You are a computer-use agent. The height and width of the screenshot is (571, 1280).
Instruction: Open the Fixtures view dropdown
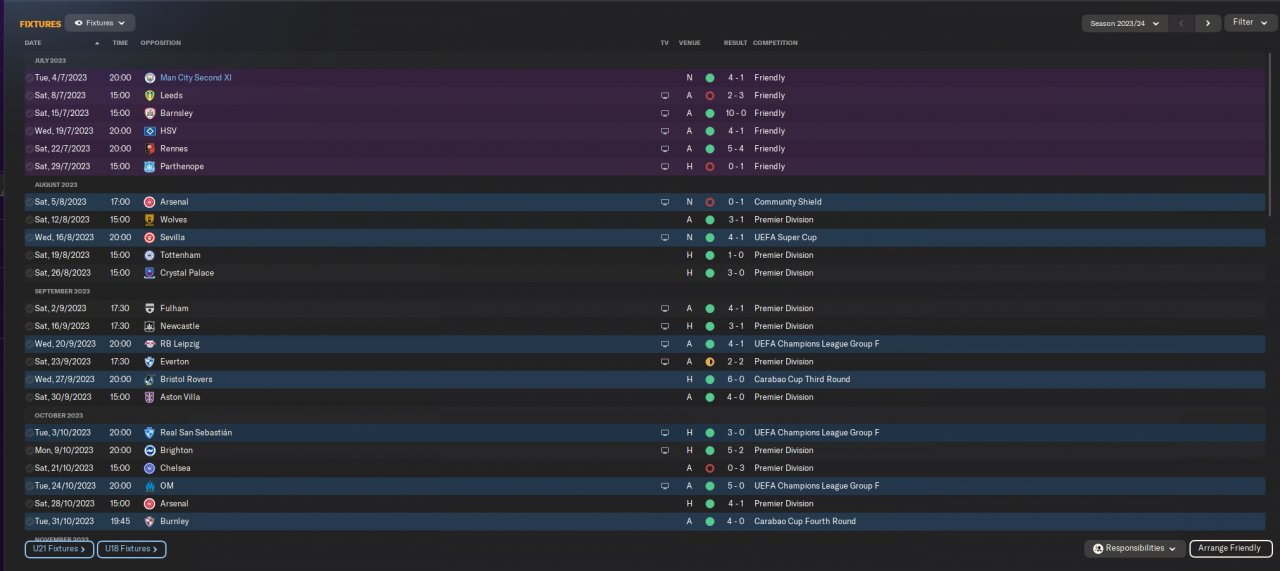[x=100, y=23]
